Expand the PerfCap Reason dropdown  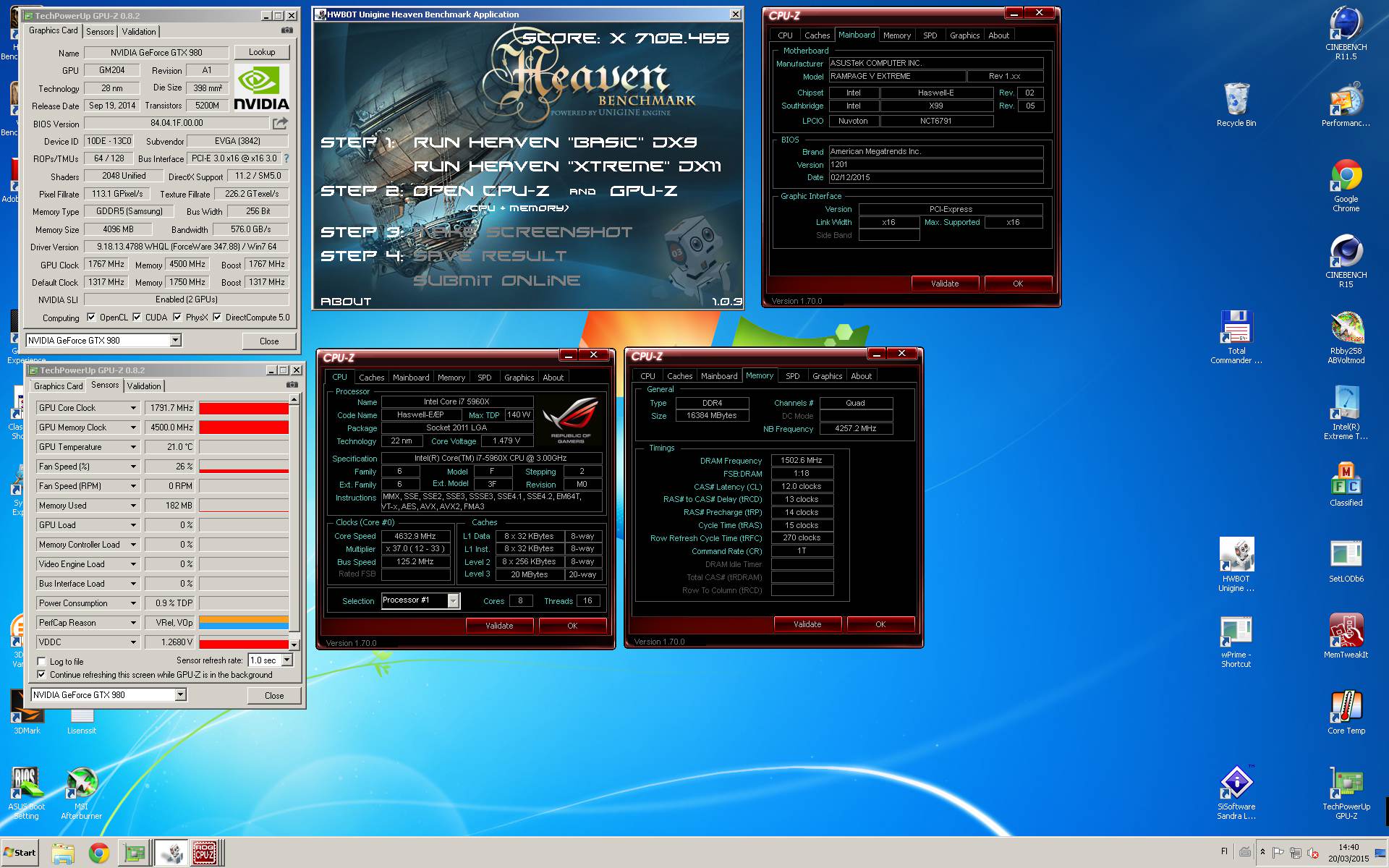tap(133, 623)
